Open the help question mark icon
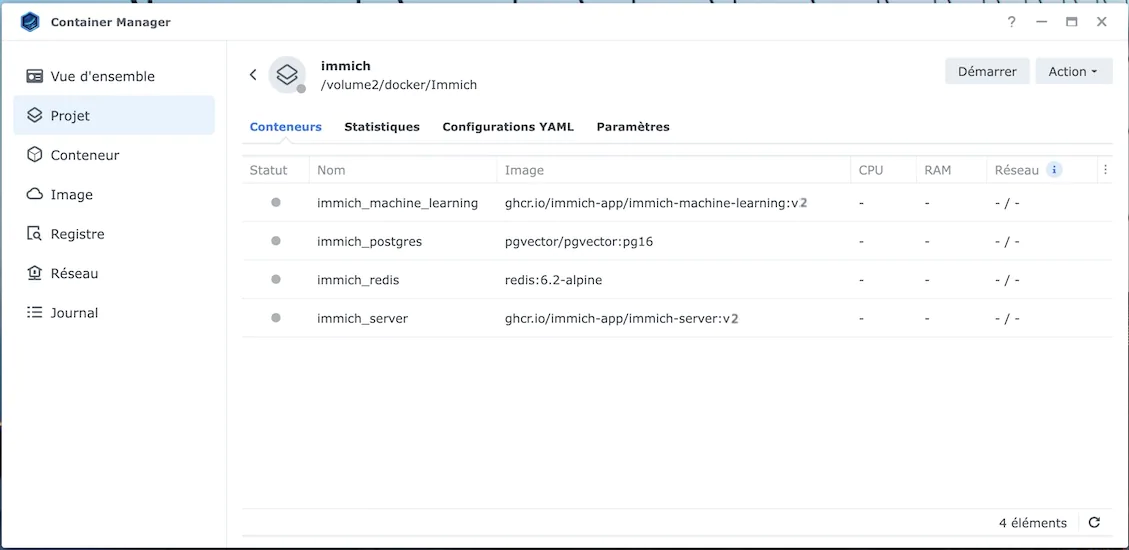Image resolution: width=1129 pixels, height=550 pixels. tap(1011, 22)
